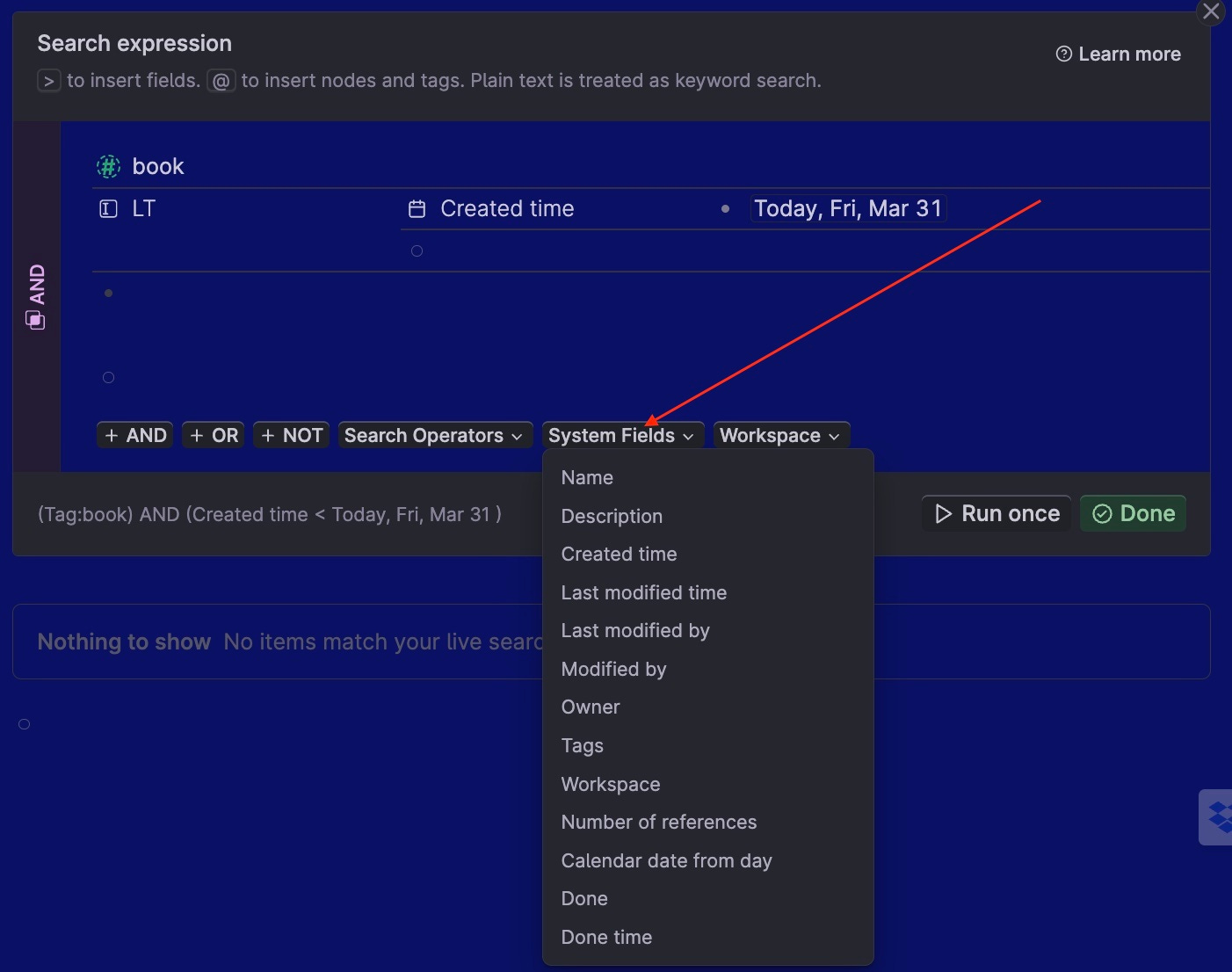Open the System Fields dropdown

[622, 434]
